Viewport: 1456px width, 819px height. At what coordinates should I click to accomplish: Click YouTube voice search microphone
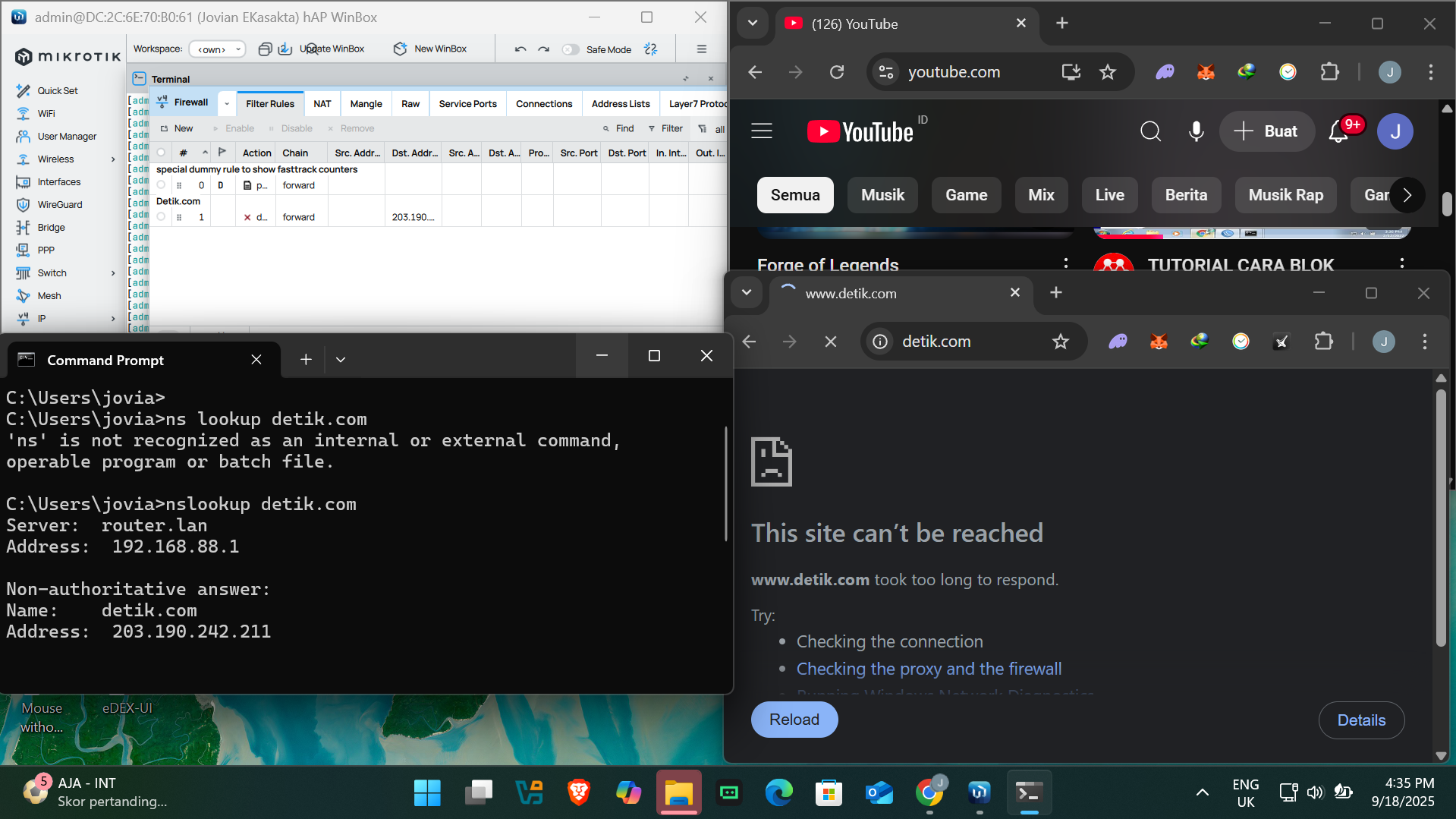coord(1196,131)
